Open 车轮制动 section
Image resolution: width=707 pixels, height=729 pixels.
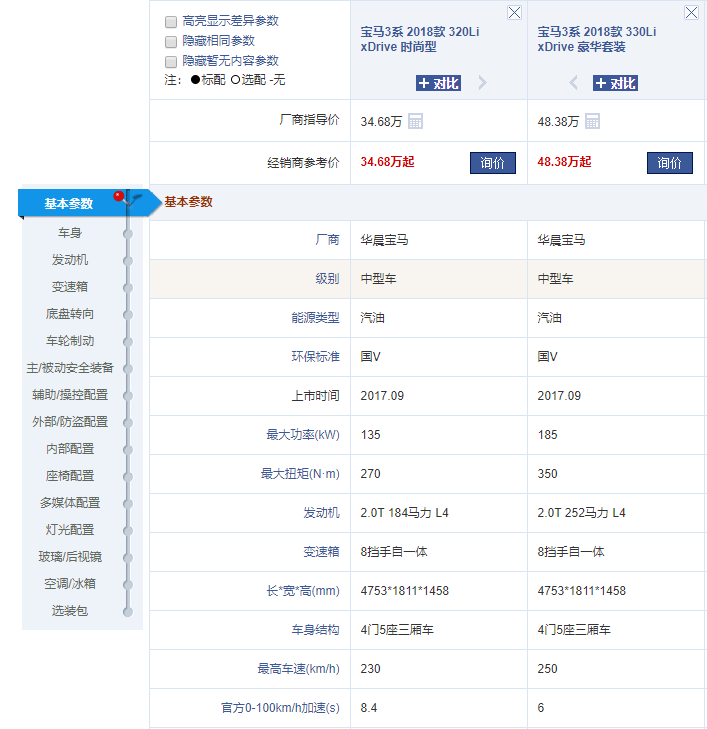pos(70,340)
